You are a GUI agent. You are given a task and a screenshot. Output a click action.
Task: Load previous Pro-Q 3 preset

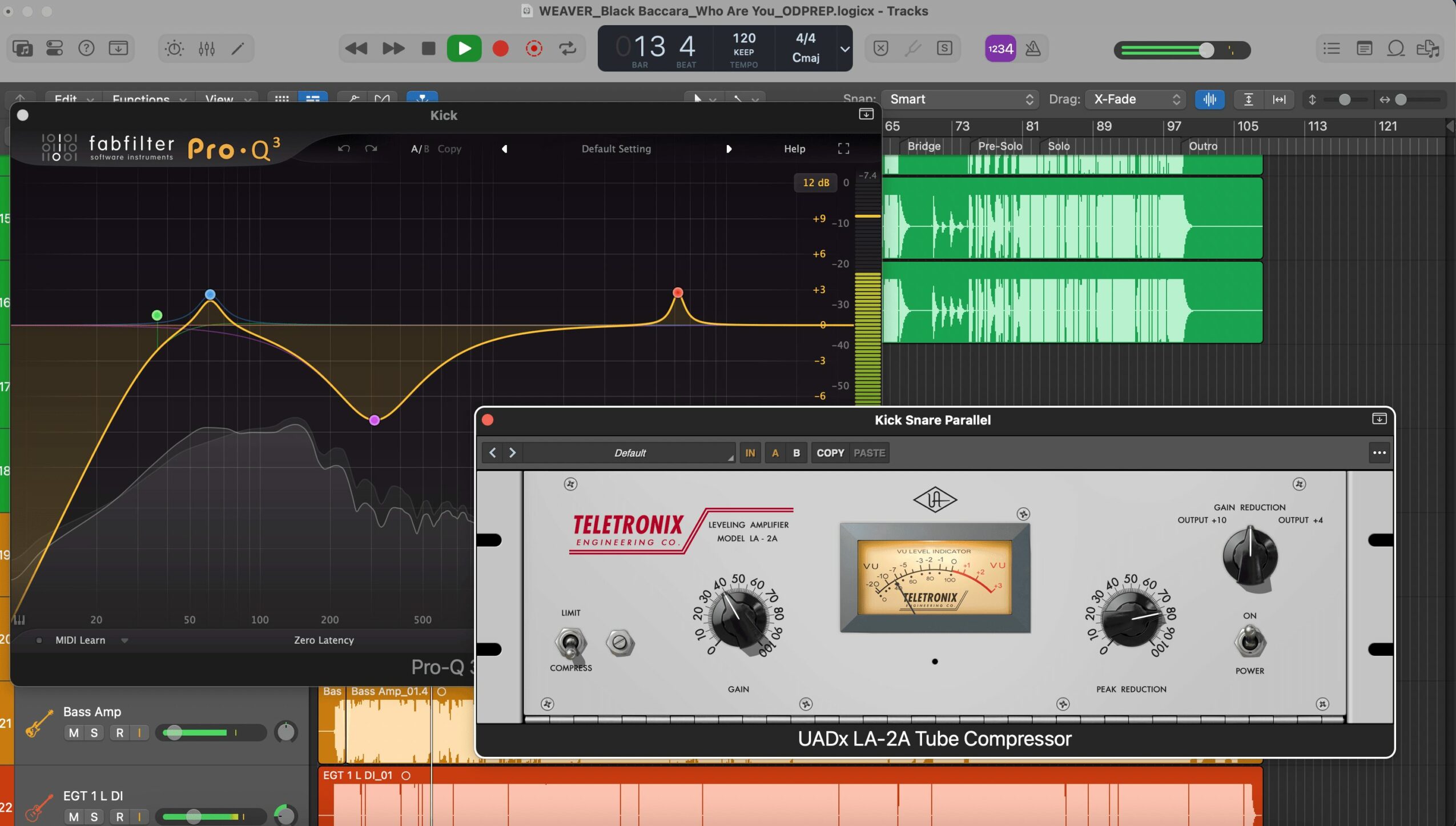(504, 149)
